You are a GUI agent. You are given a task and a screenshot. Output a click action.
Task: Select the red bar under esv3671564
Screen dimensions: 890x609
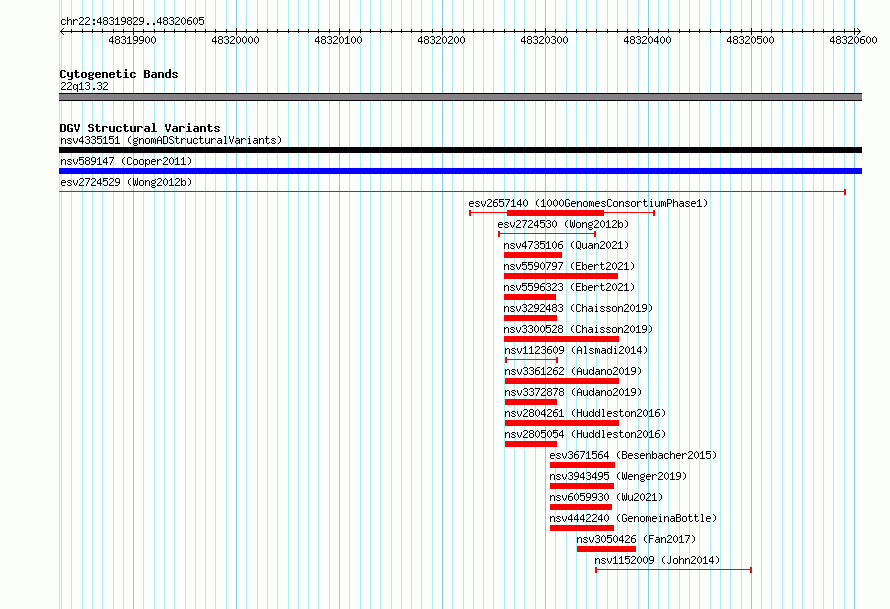[x=582, y=465]
